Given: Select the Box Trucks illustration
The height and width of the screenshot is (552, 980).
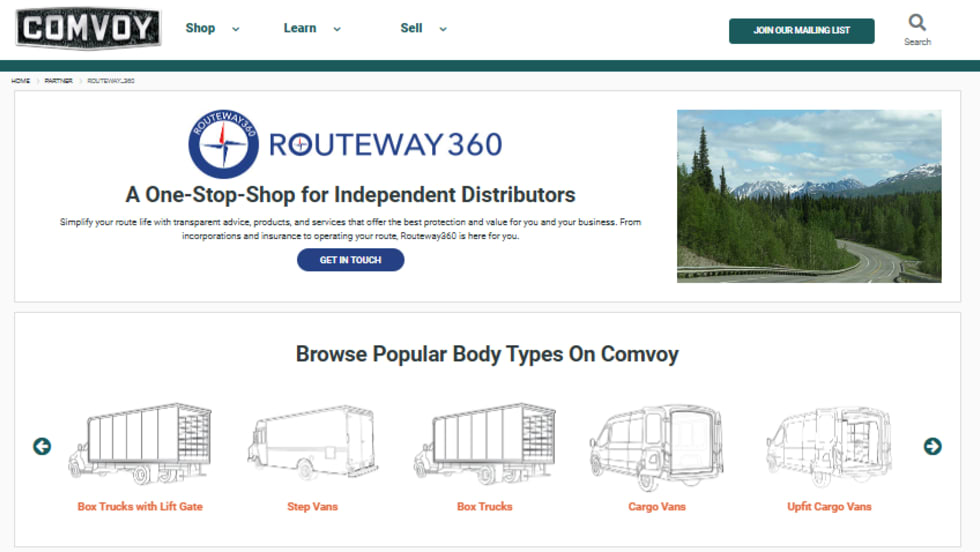Looking at the screenshot, I should 484,444.
